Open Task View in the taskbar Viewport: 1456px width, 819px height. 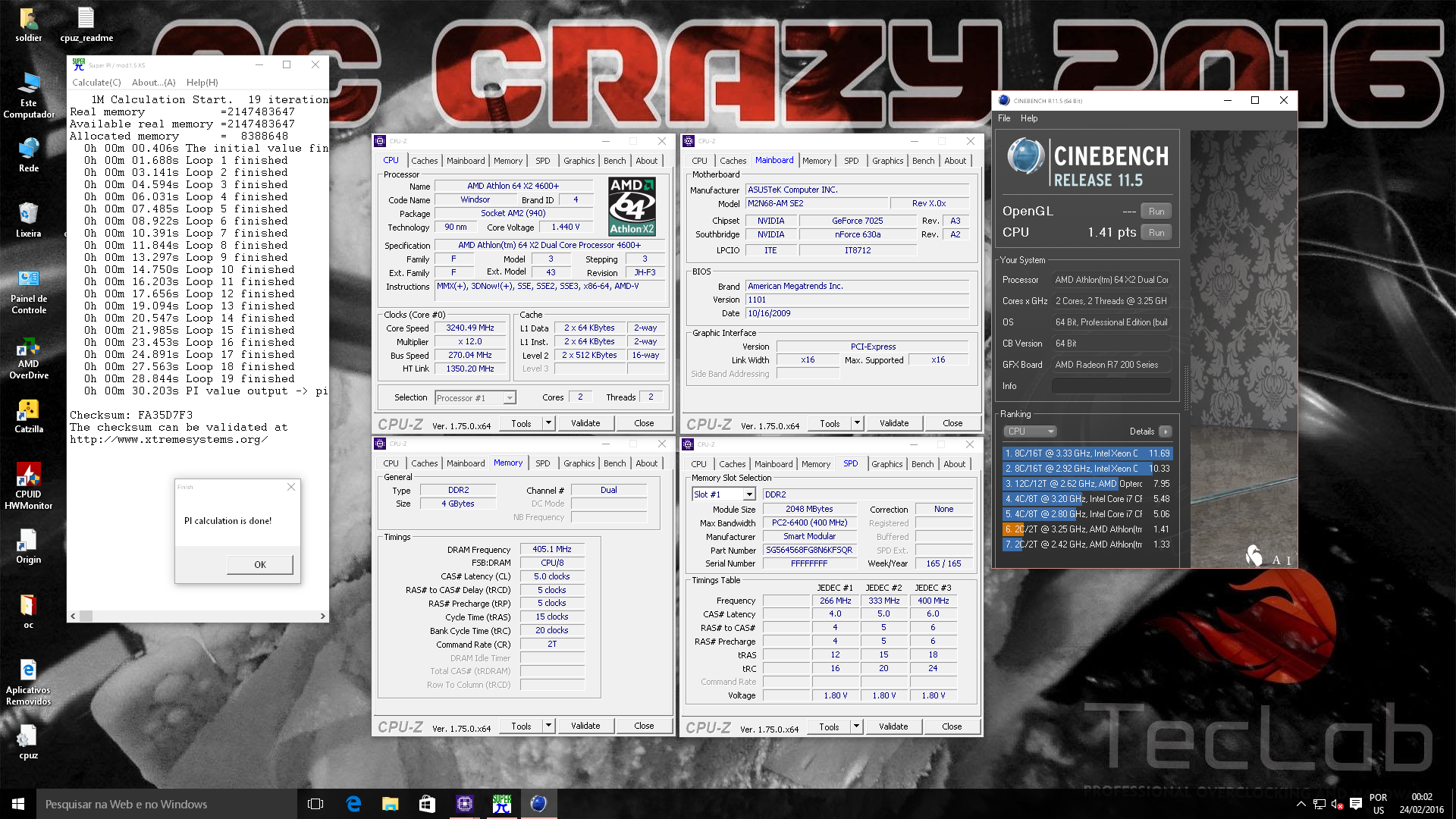coord(315,804)
